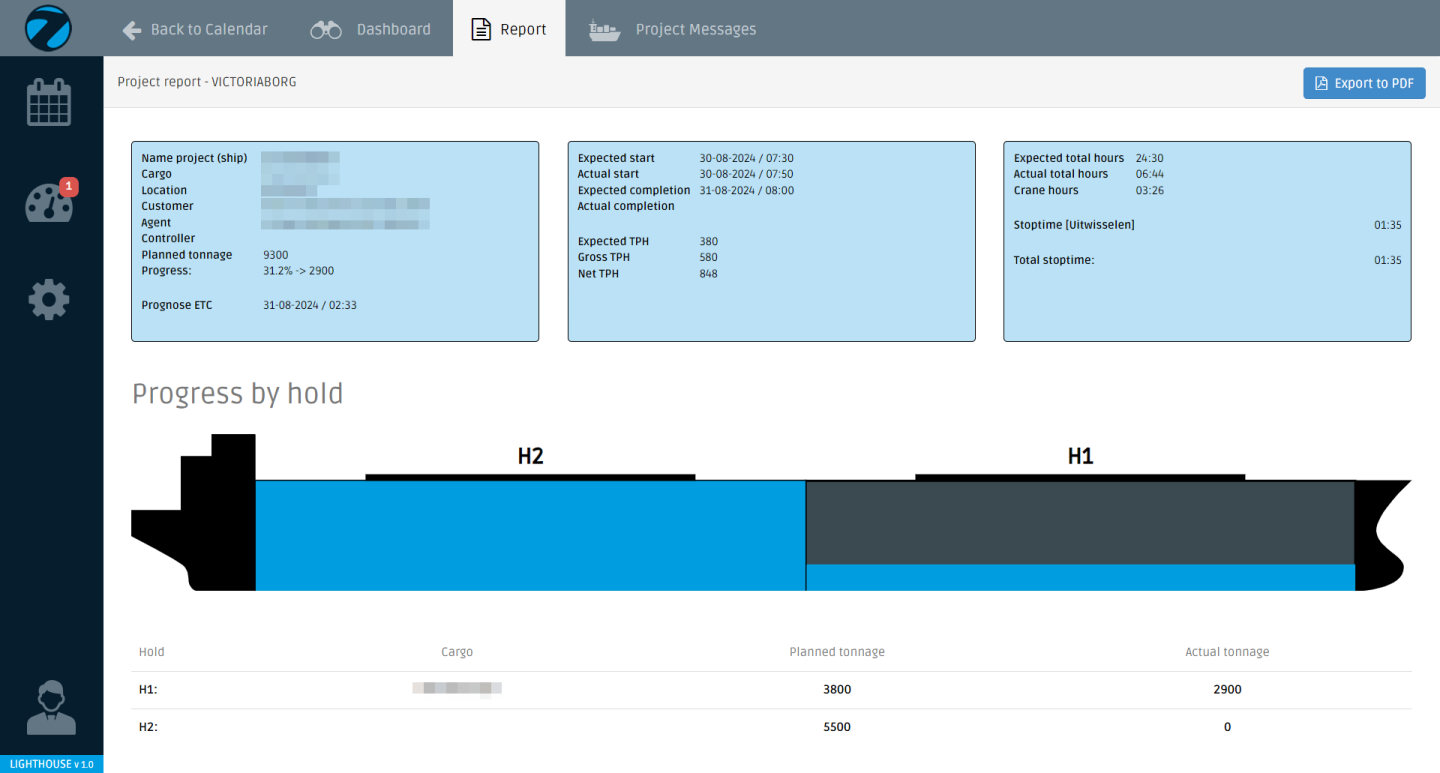
Task: Export the report to PDF
Action: point(1364,83)
